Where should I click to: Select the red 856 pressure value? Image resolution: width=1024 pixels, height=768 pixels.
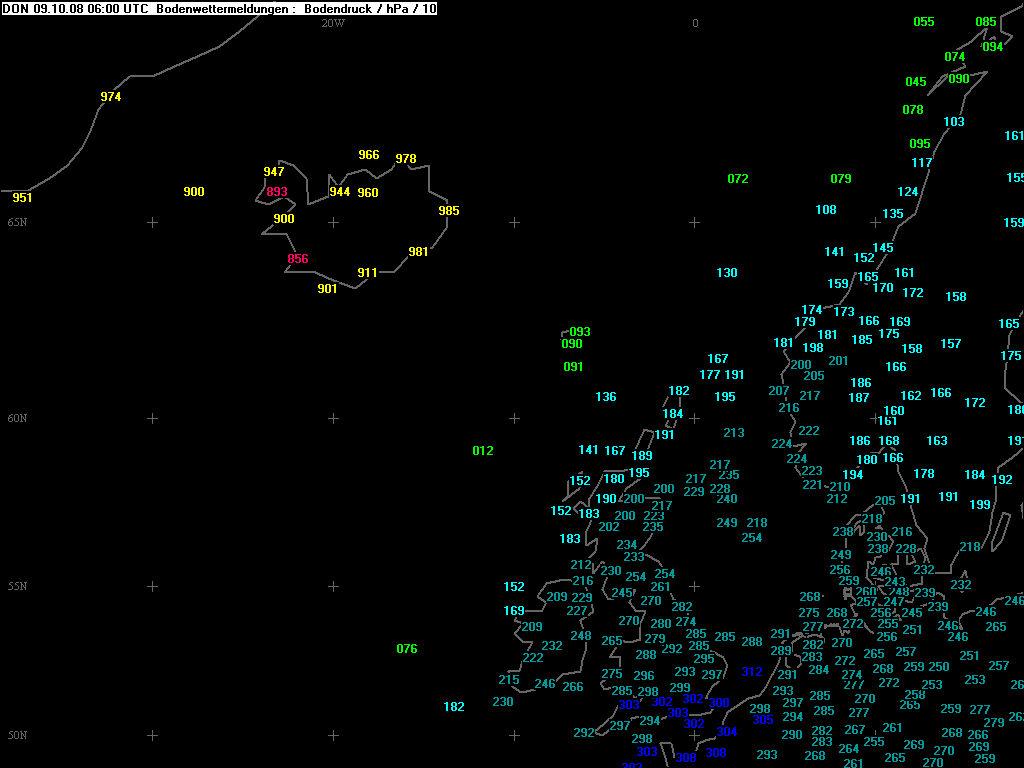pyautogui.click(x=298, y=259)
